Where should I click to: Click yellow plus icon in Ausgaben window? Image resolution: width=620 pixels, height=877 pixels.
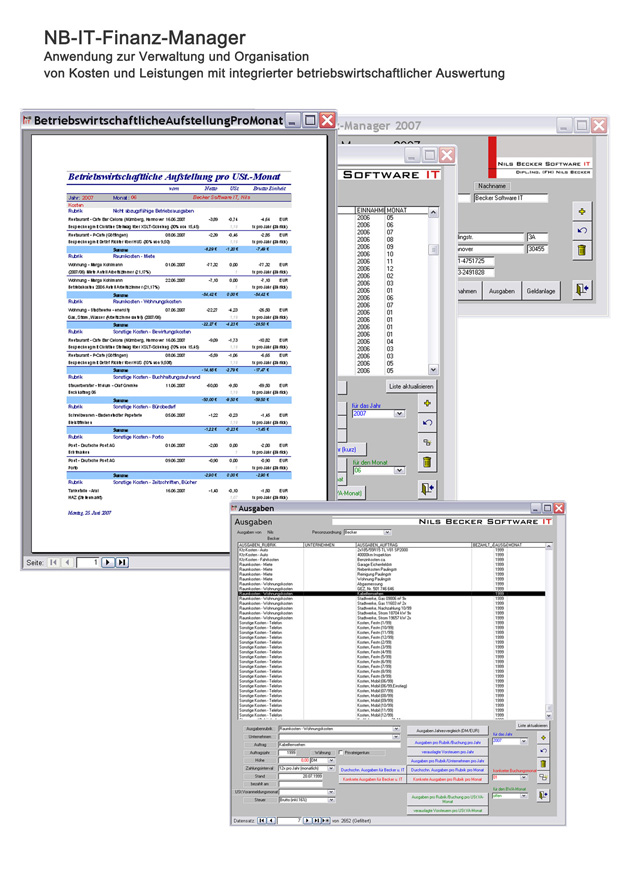click(543, 738)
